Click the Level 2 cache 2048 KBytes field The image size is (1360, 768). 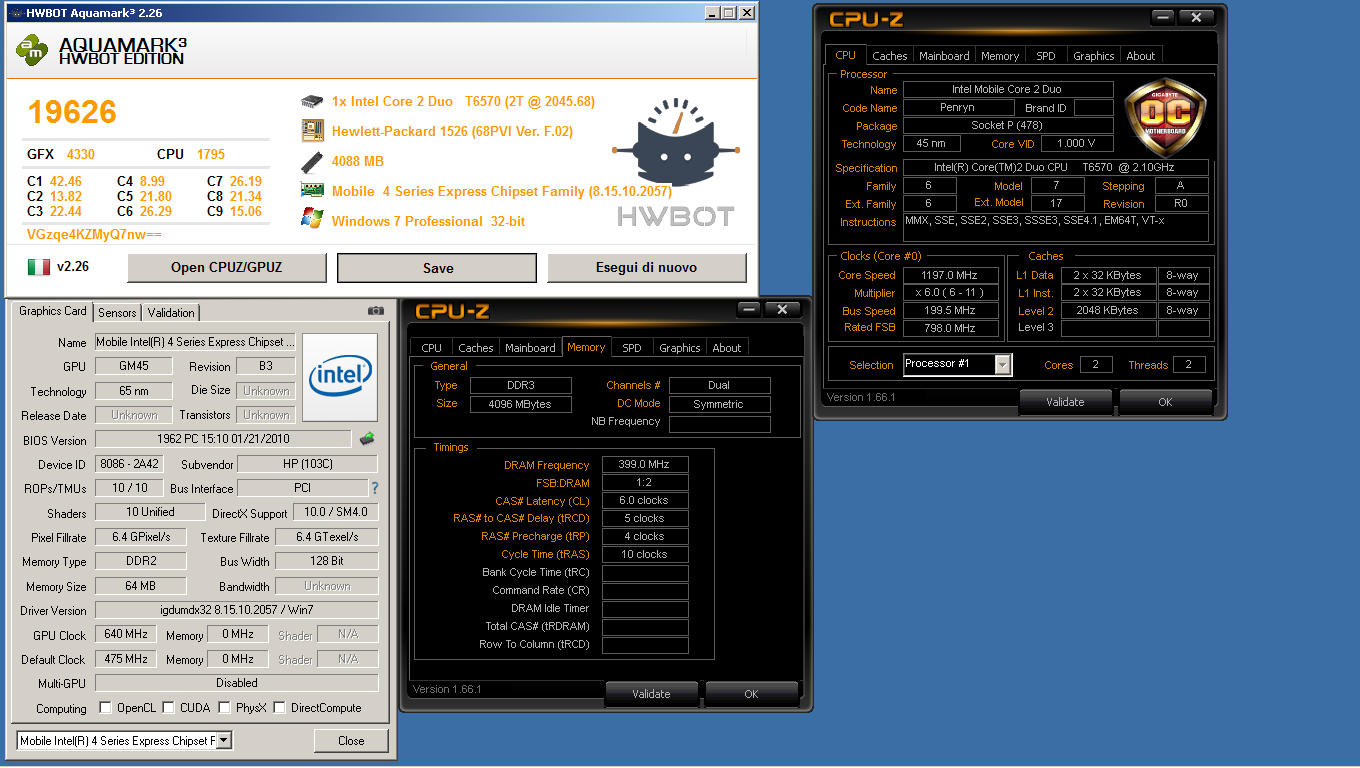point(1107,311)
